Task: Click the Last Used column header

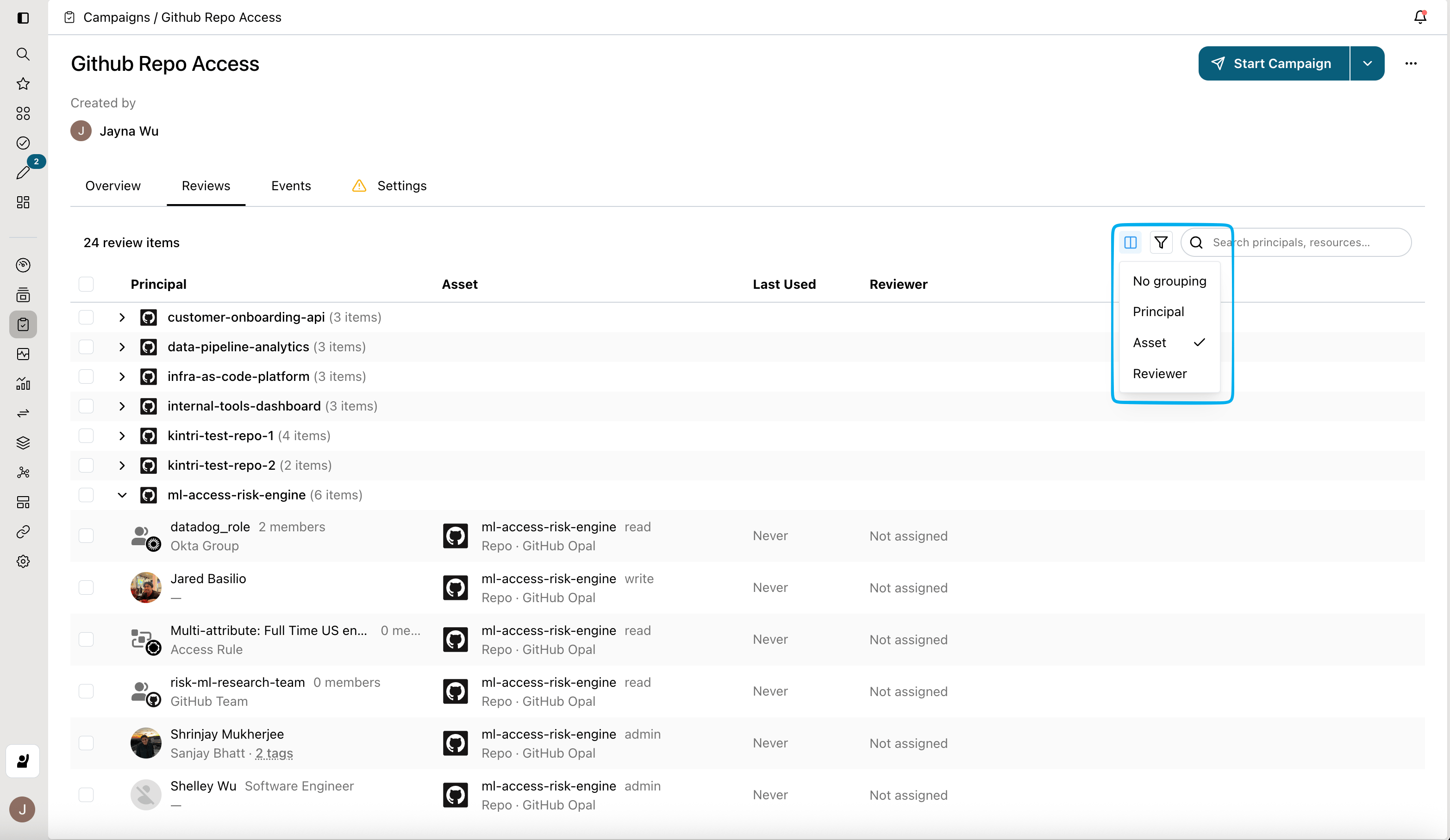Action: (784, 284)
